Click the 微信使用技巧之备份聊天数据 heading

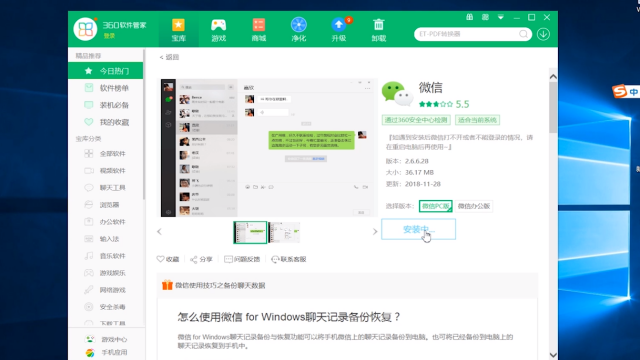click(220, 285)
